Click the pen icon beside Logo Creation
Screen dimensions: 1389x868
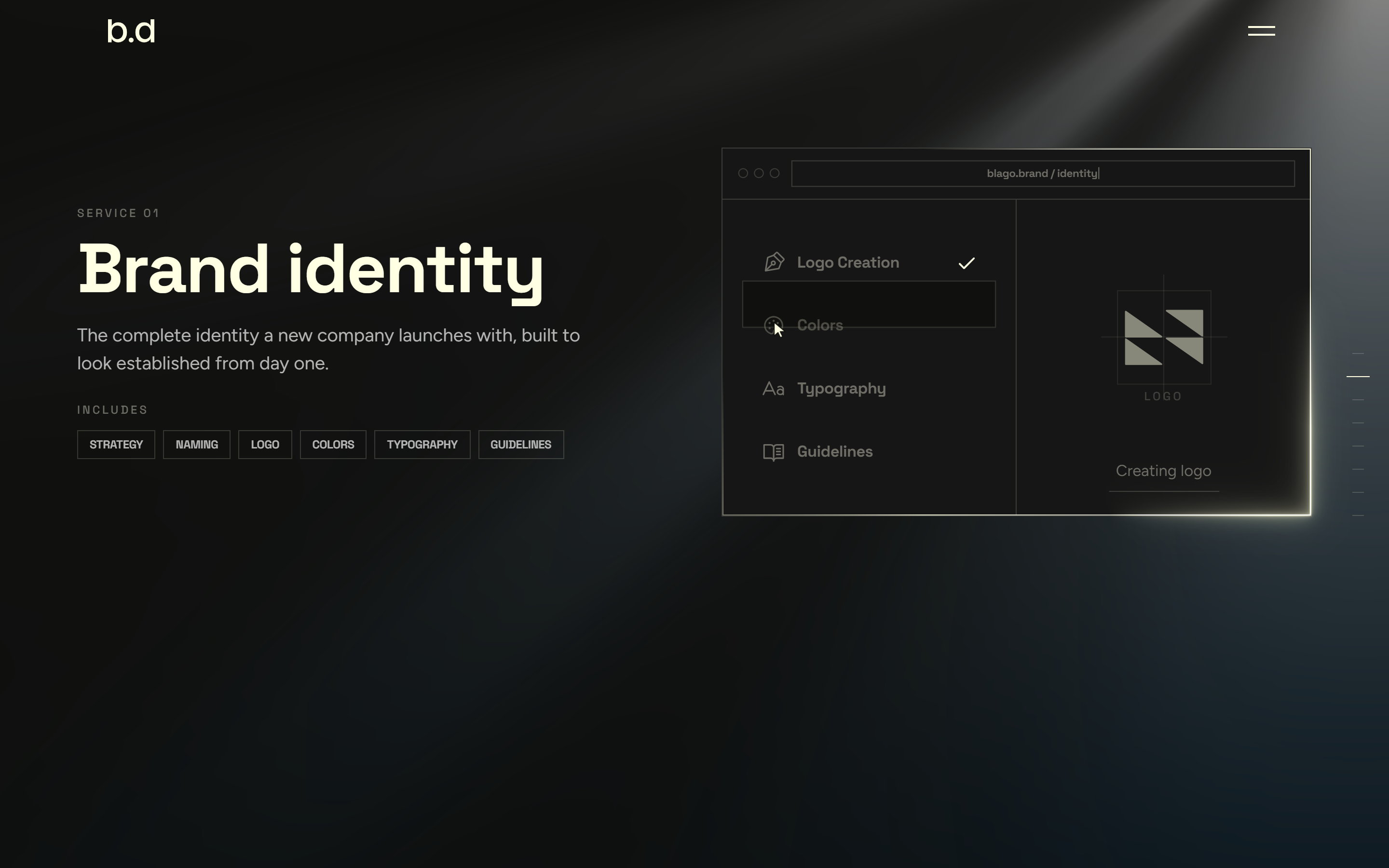(x=774, y=262)
